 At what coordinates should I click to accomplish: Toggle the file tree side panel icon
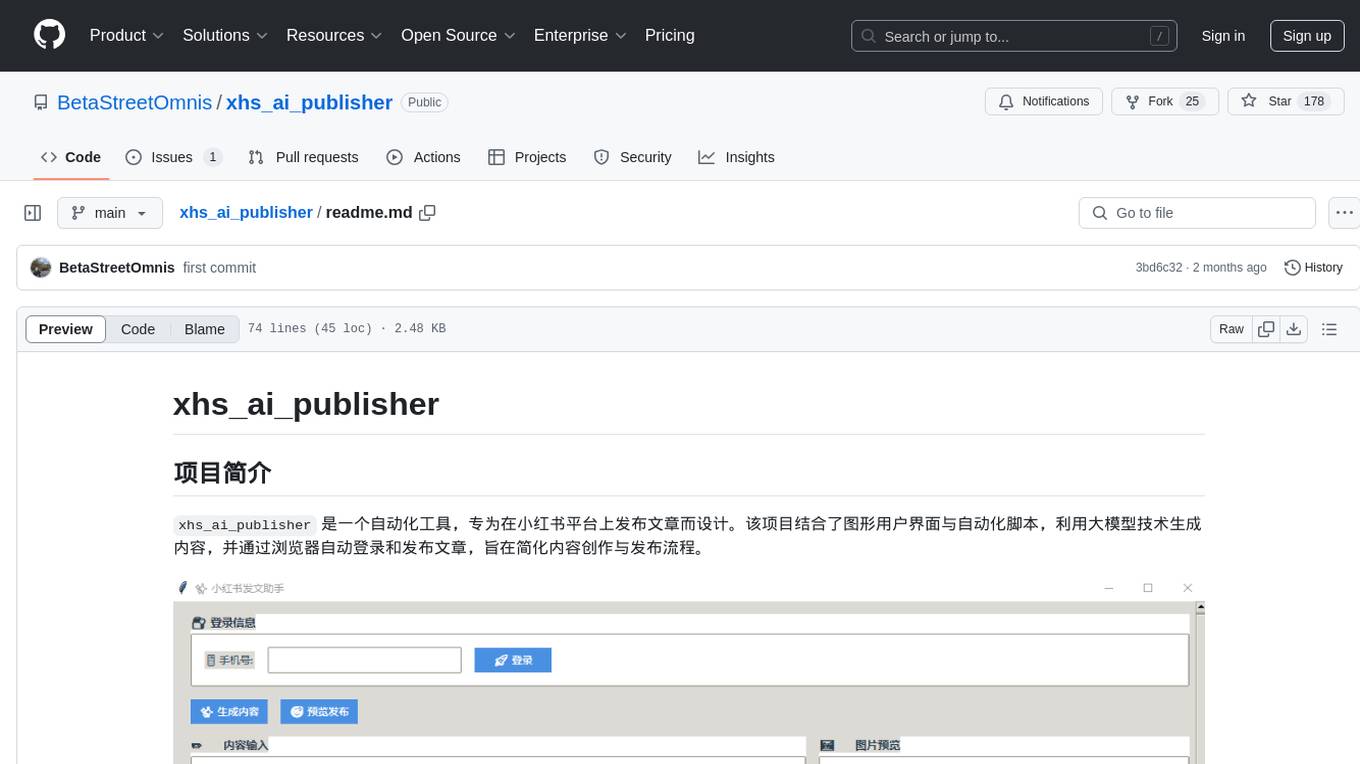[x=33, y=213]
